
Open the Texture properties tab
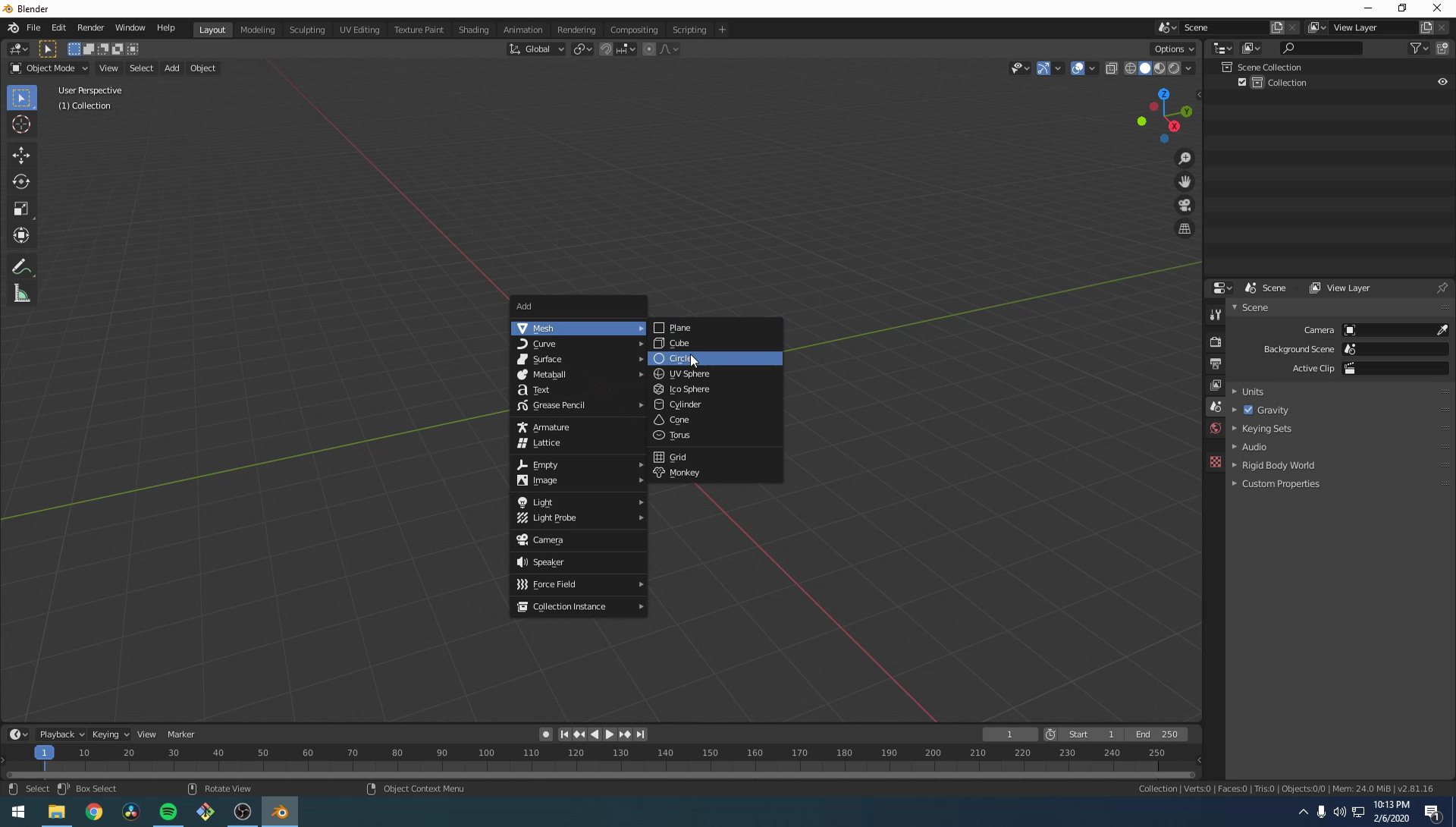[x=1216, y=462]
